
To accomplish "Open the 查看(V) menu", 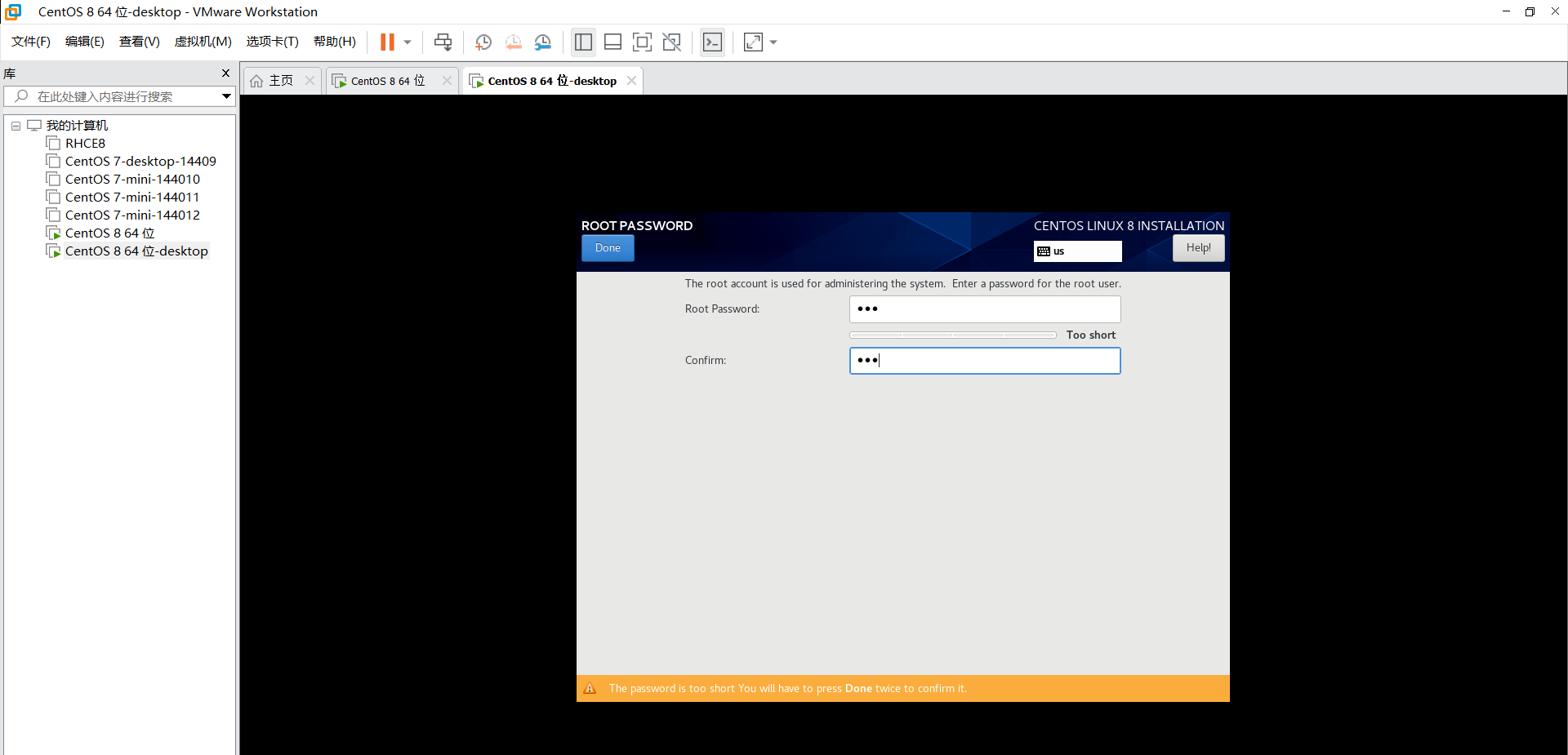I will (140, 42).
